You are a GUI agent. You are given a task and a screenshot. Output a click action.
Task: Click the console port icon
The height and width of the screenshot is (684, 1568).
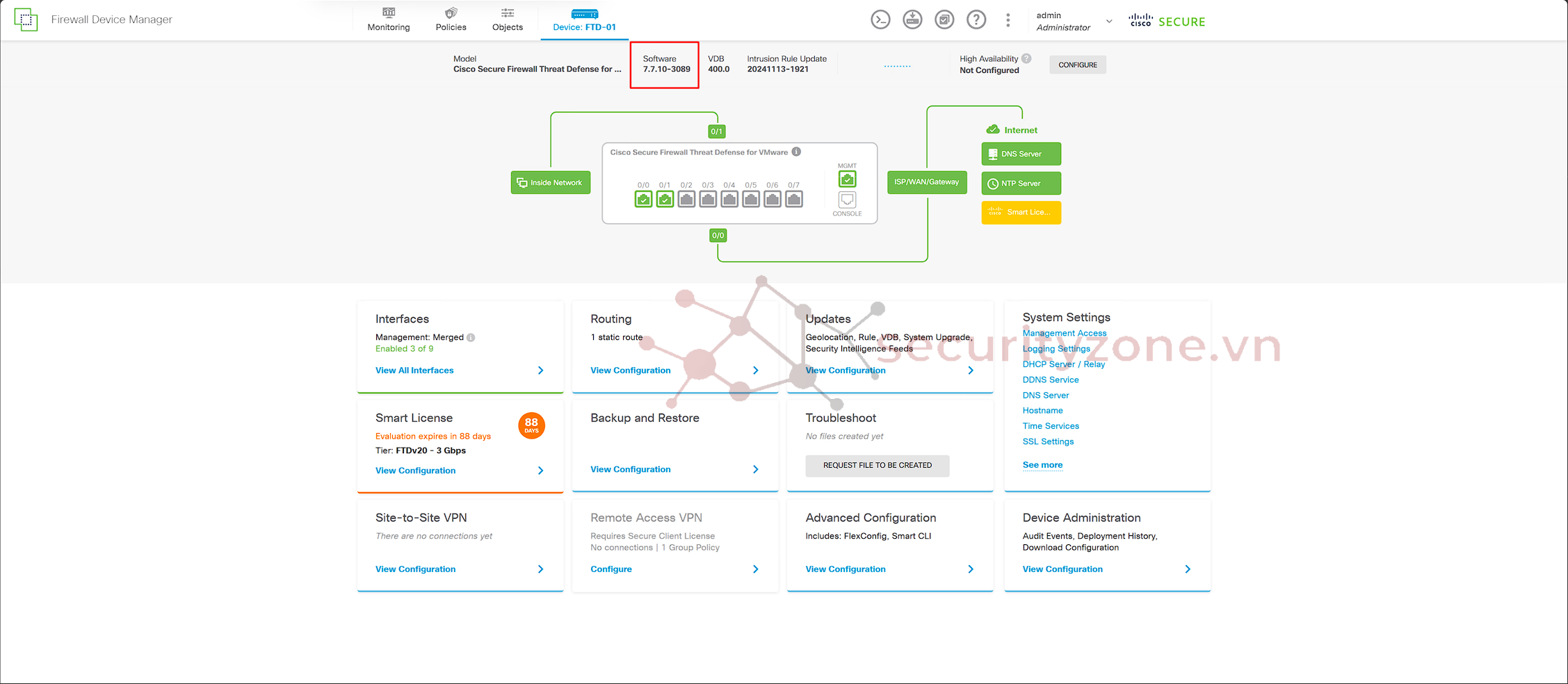[847, 200]
